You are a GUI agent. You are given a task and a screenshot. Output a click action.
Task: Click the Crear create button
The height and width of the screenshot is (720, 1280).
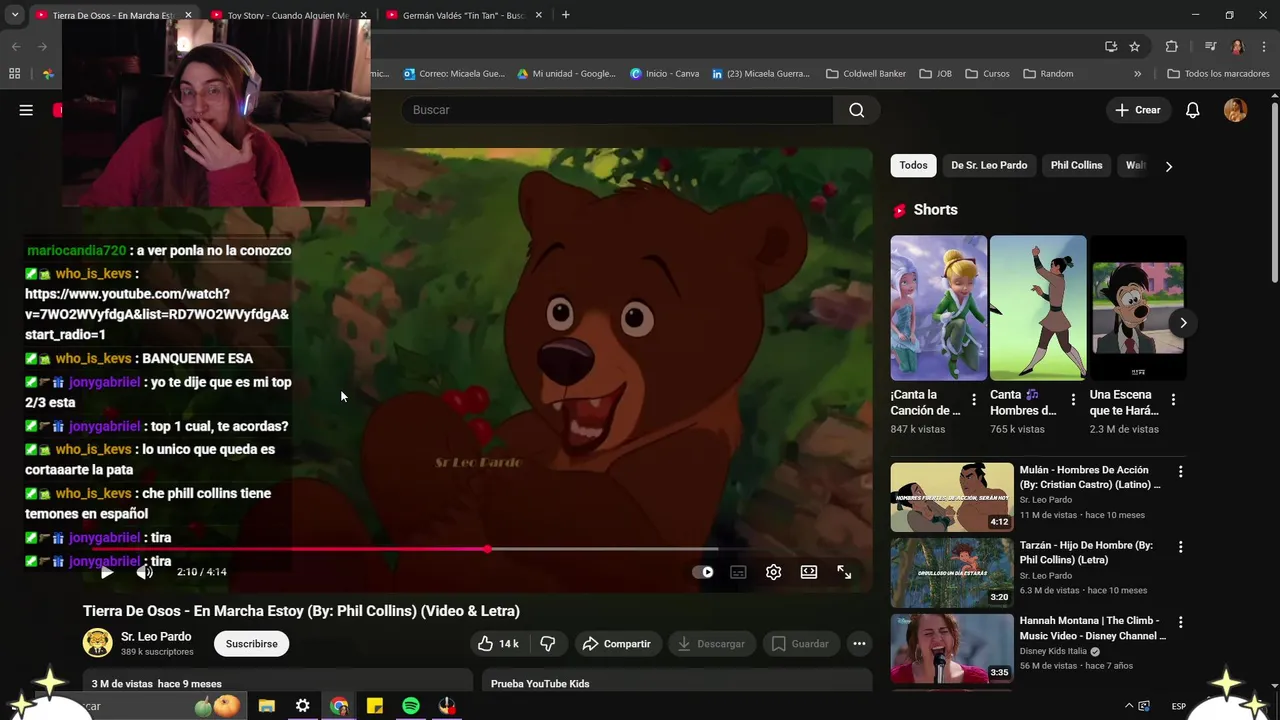tap(1138, 110)
